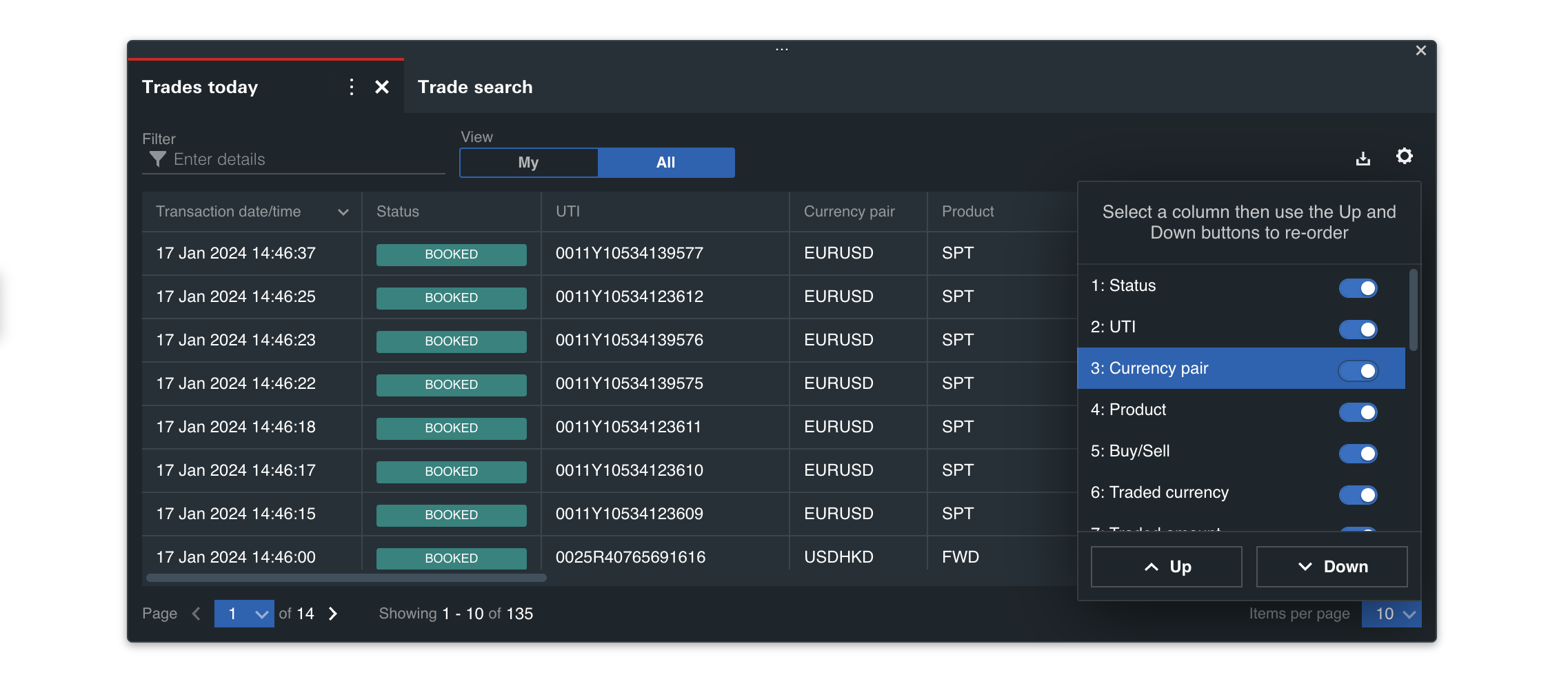Open Trades today tab options menu
Screen dimensions: 1568x695
coord(352,87)
